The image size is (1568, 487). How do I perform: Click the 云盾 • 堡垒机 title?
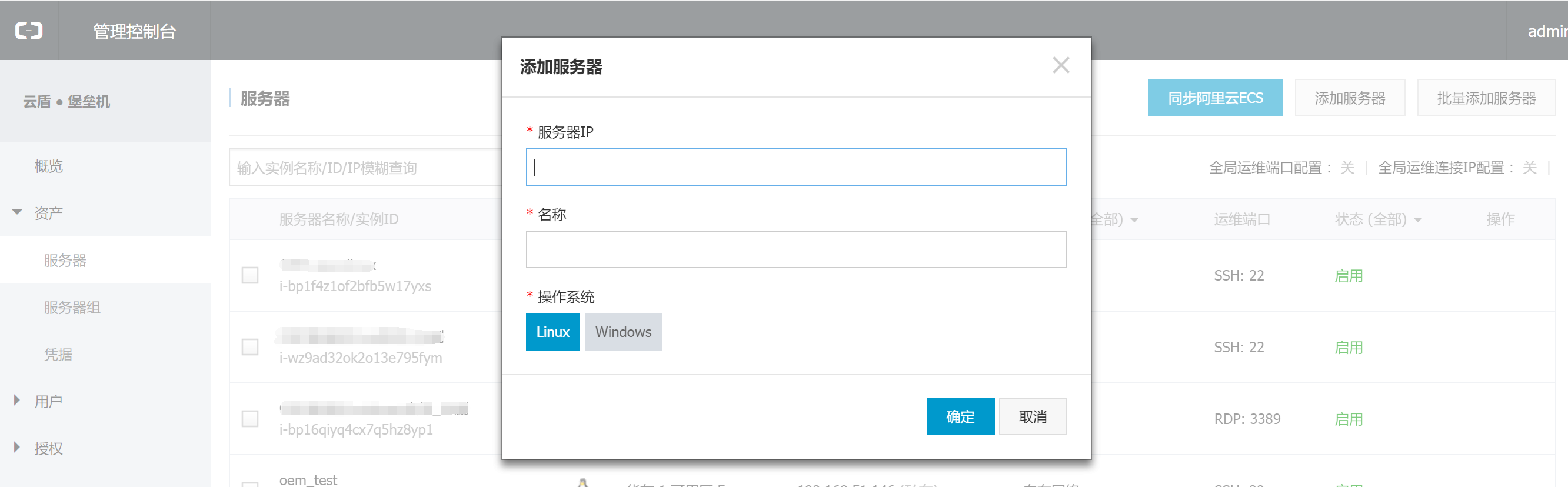point(66,101)
